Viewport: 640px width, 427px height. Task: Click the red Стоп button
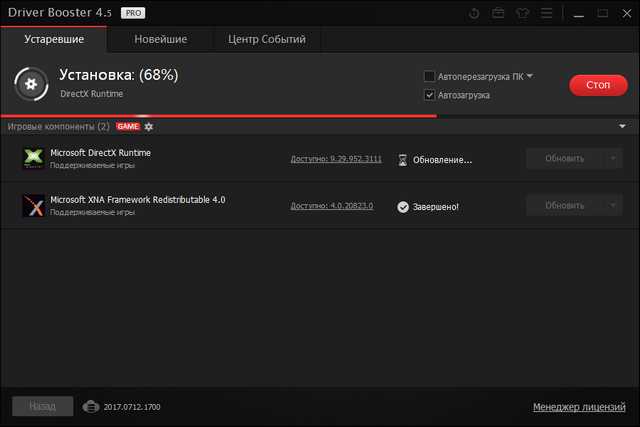point(598,85)
